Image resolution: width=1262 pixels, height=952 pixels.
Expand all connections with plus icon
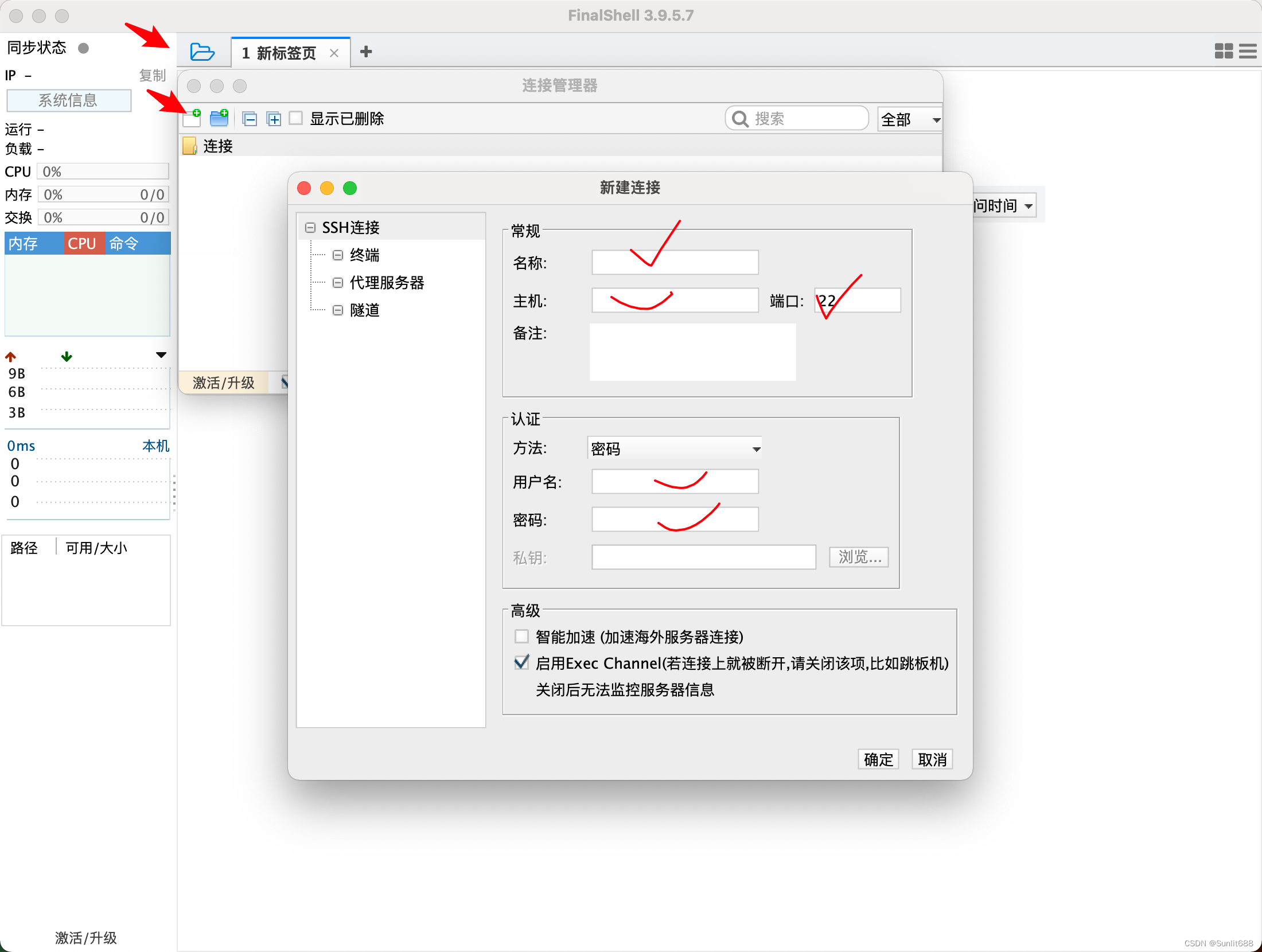point(274,119)
